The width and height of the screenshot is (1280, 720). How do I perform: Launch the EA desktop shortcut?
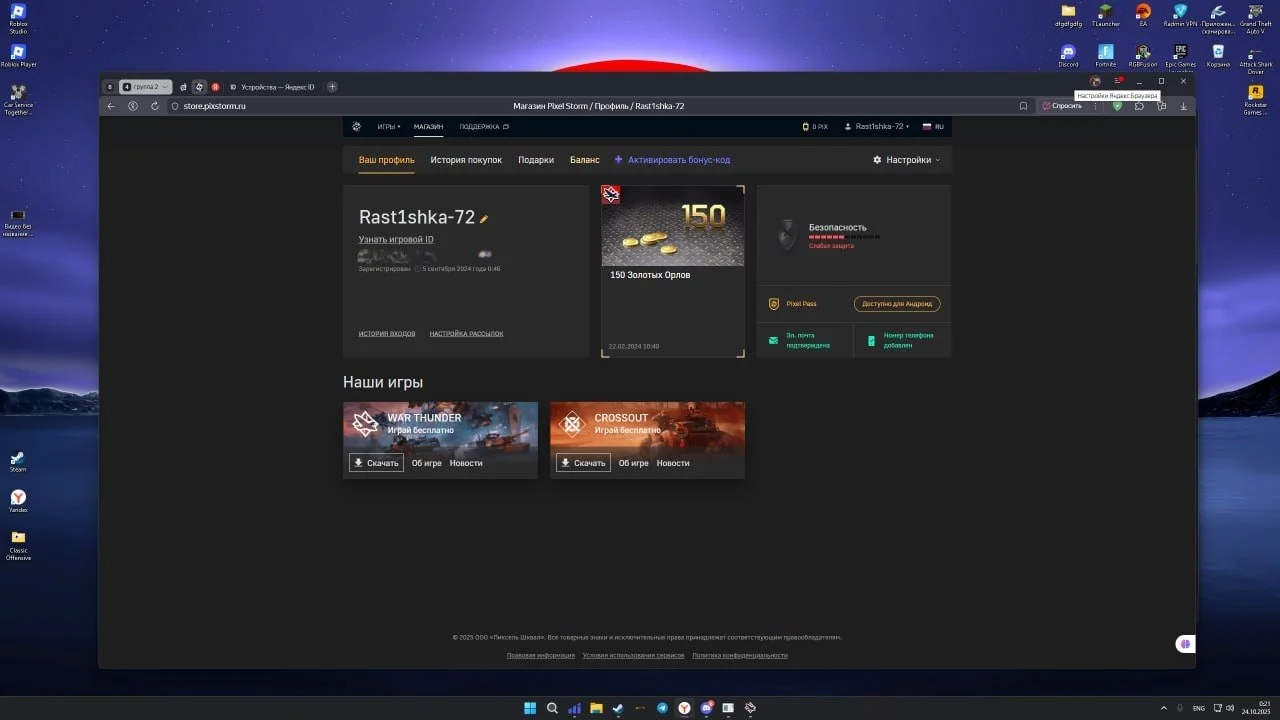coord(1143,14)
